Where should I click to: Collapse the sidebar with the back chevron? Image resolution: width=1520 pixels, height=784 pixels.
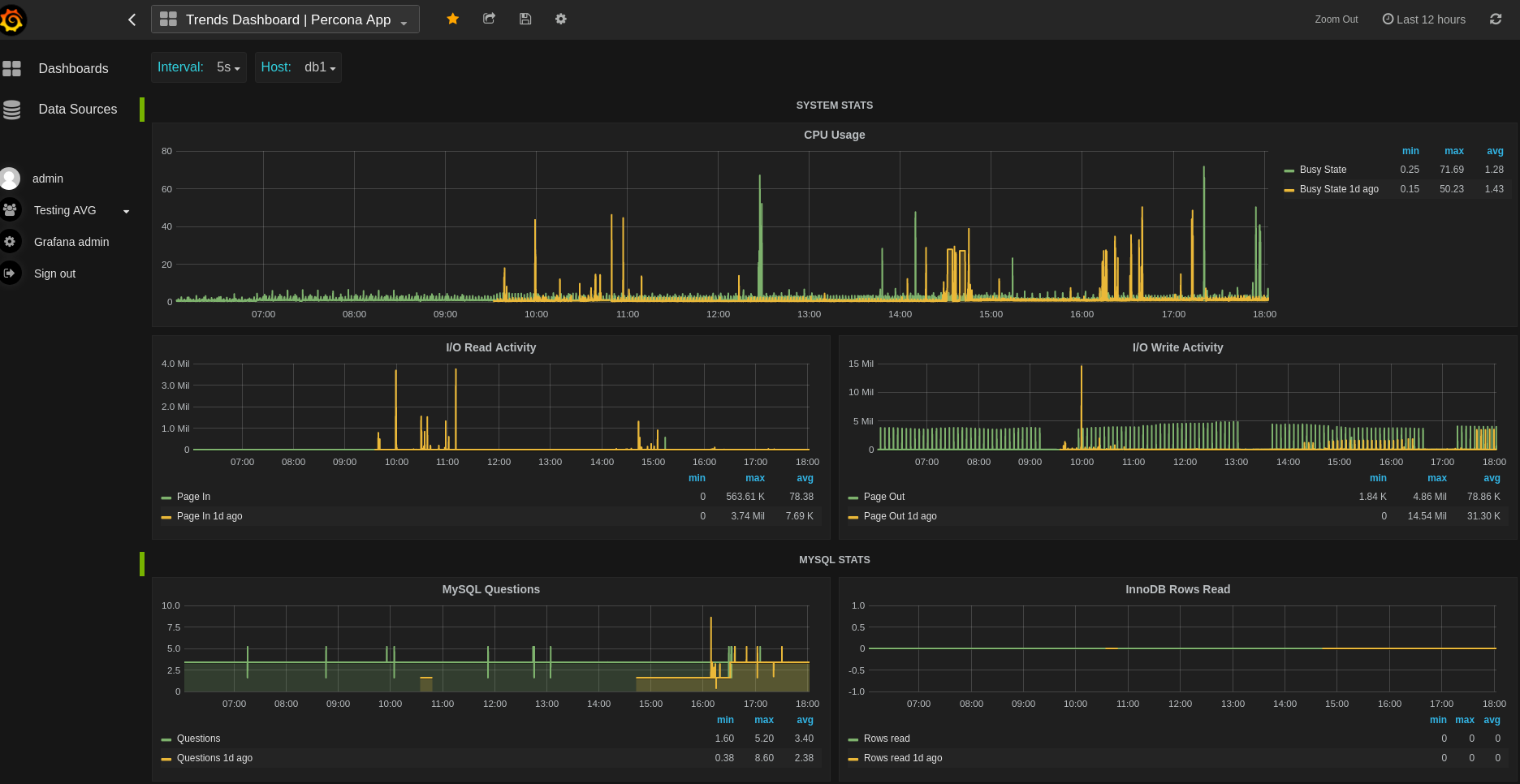coord(132,19)
